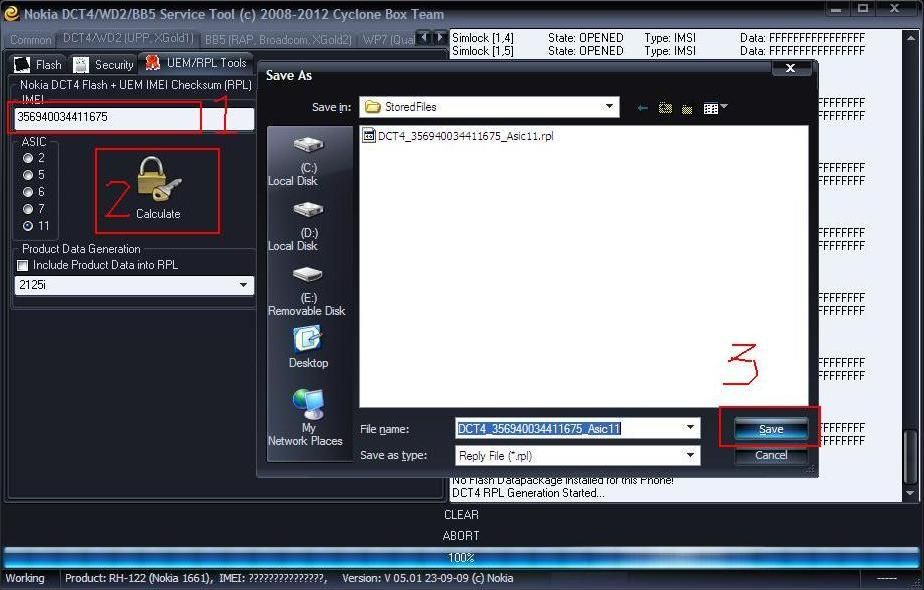Go to Desktop in places bar
The height and width of the screenshot is (590, 924).
(308, 345)
